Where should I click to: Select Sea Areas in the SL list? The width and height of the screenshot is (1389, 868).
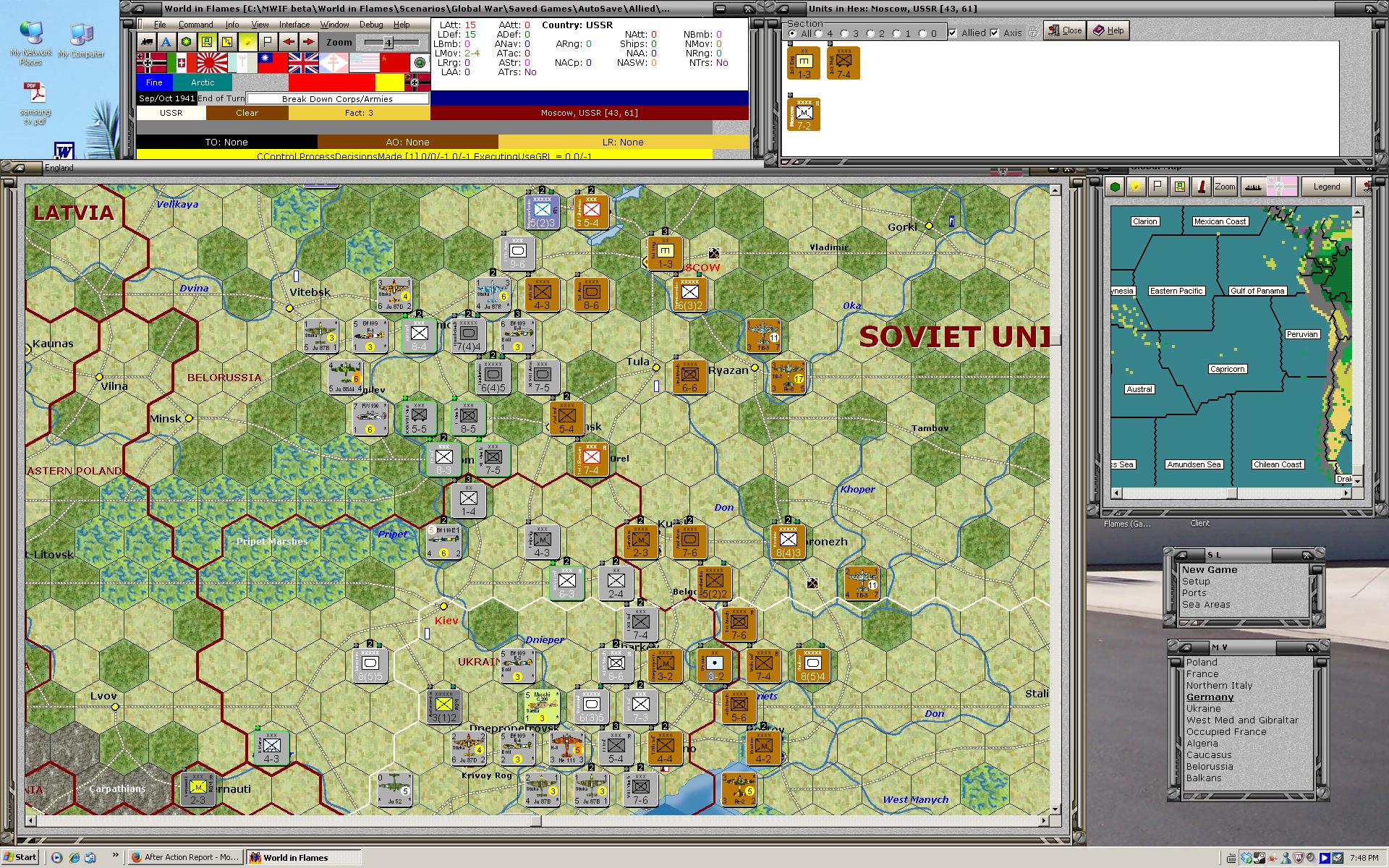click(x=1206, y=605)
